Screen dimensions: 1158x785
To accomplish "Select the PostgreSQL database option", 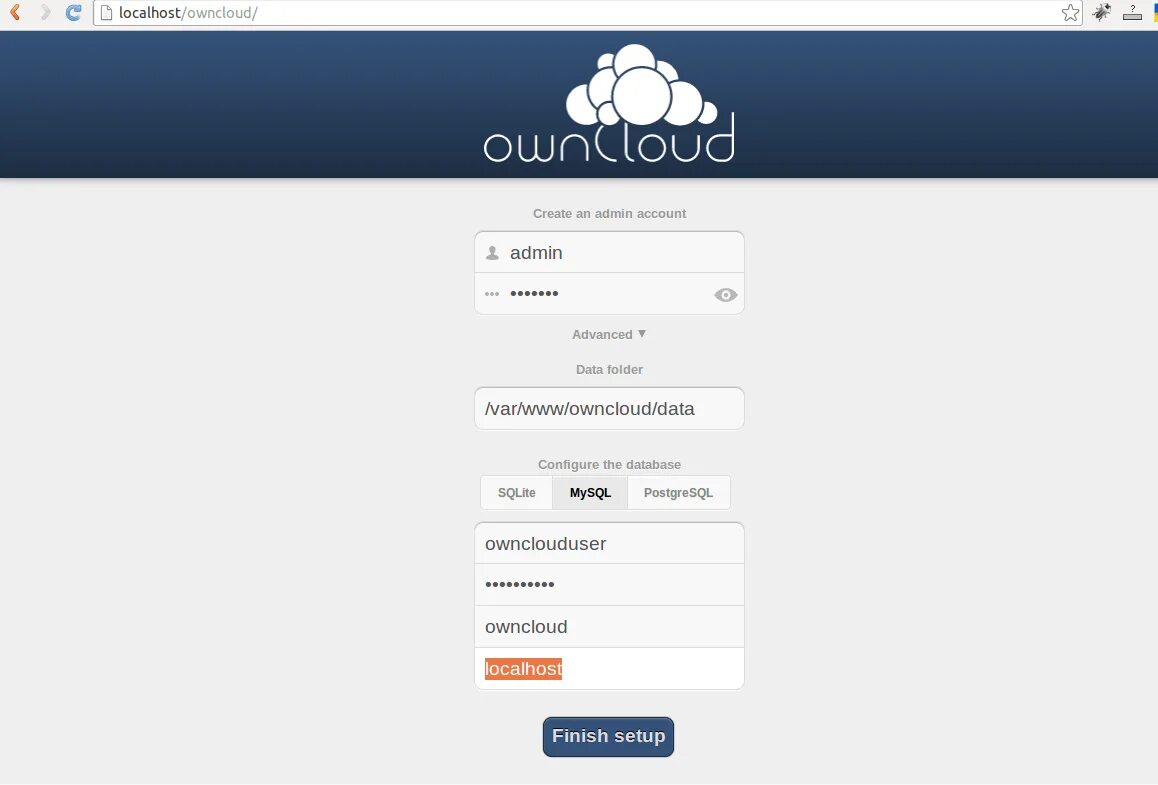I will 678,493.
